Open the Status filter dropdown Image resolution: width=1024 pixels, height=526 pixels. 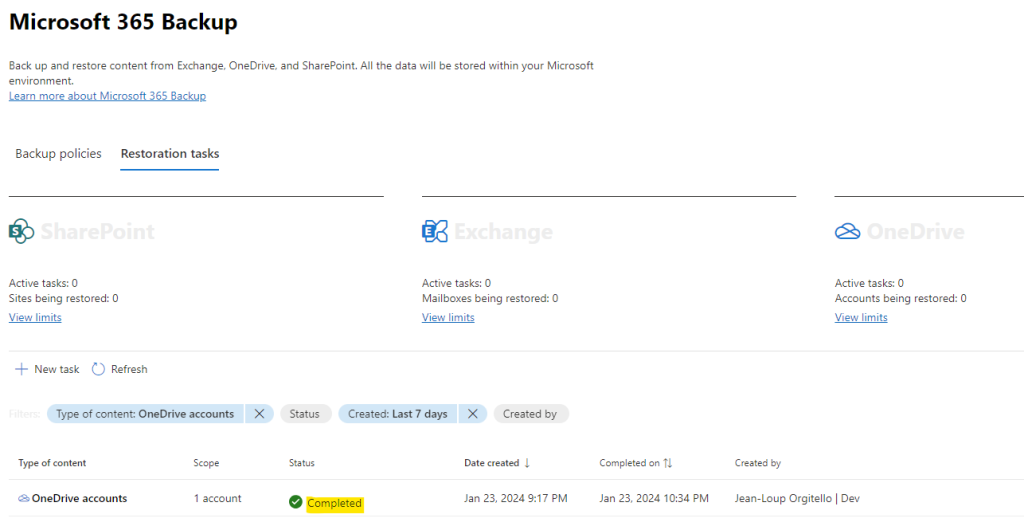pos(306,414)
